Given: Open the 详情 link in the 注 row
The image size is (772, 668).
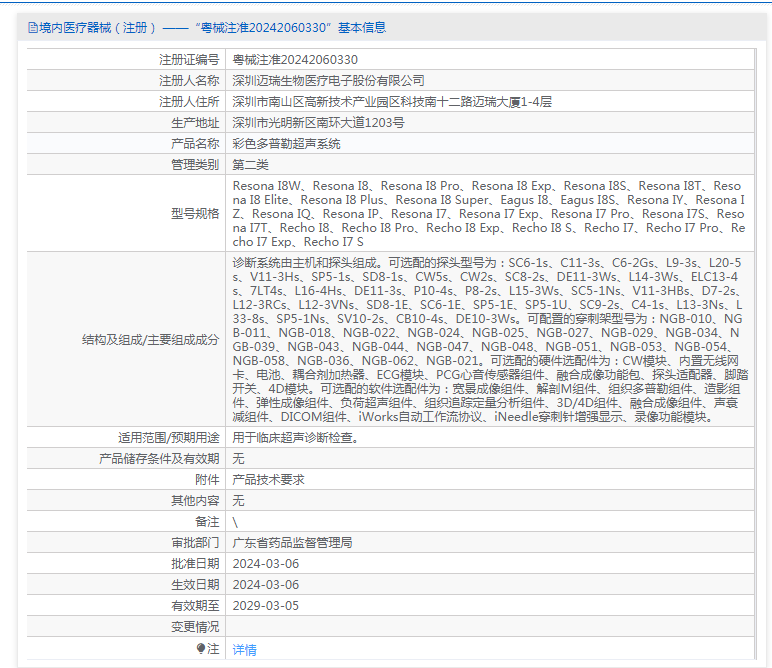Looking at the screenshot, I should 244,650.
